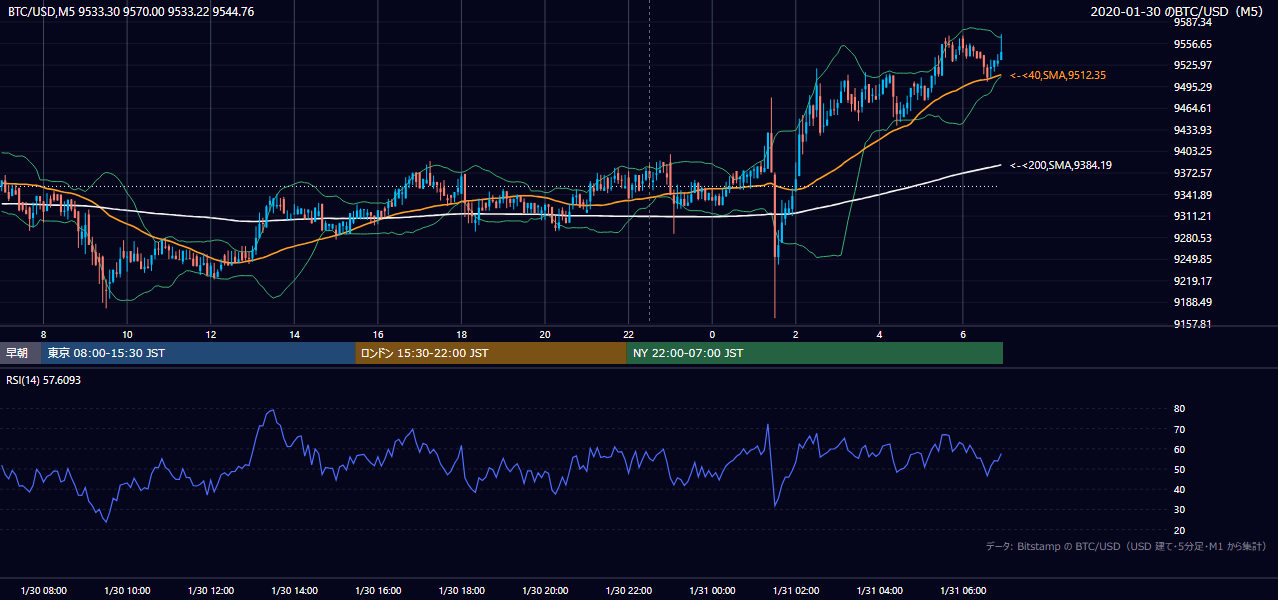Click the bottom axis label 1/30 20:00
The width and height of the screenshot is (1278, 600).
(x=544, y=591)
